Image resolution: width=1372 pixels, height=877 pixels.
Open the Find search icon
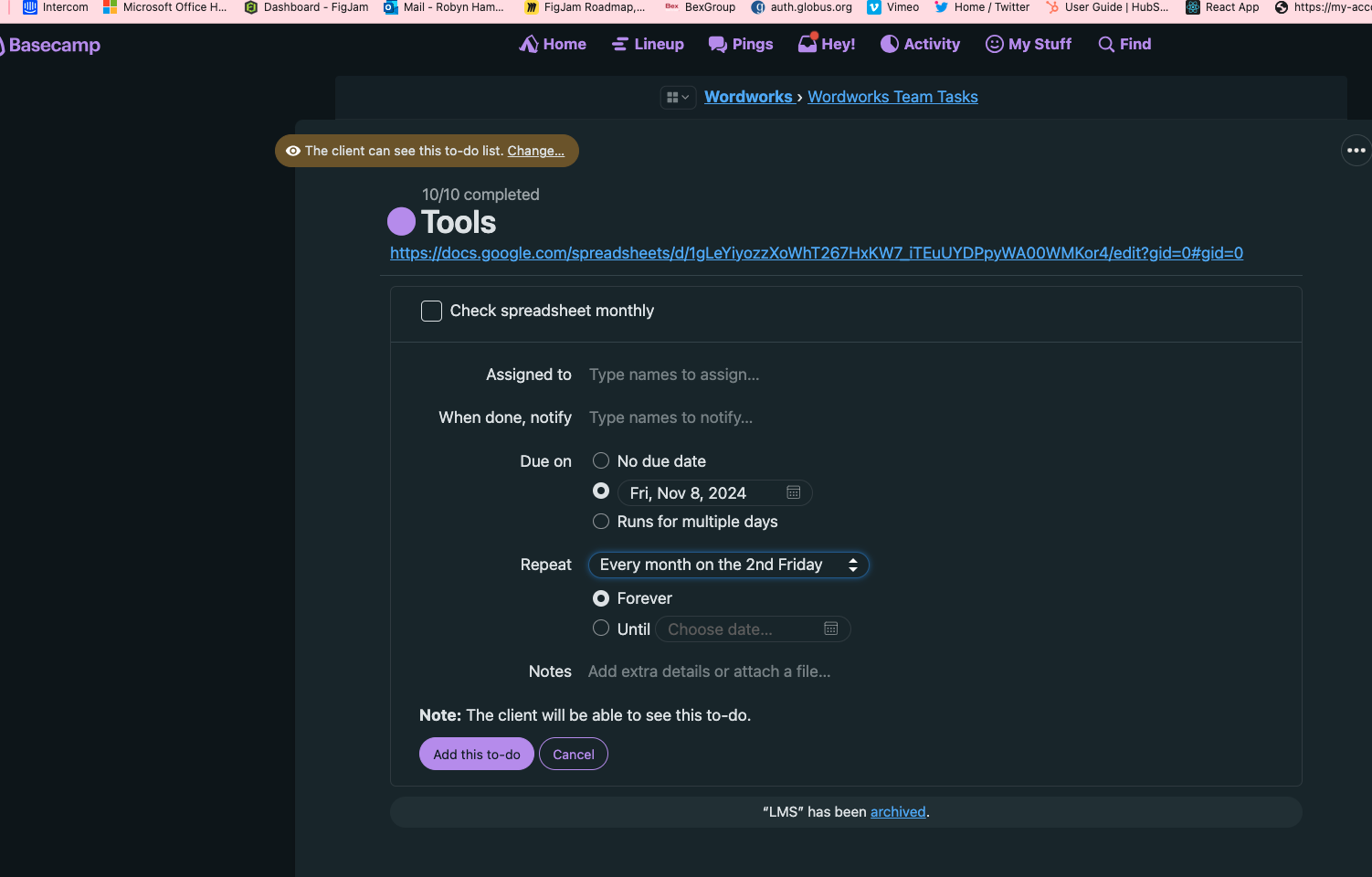click(1106, 45)
